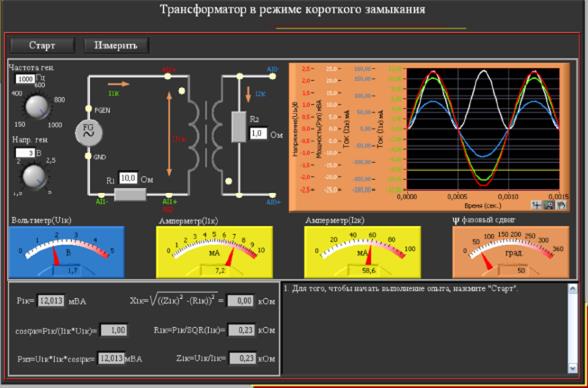
Task: Click the Время (сек.) axis label
Action: (x=483, y=206)
